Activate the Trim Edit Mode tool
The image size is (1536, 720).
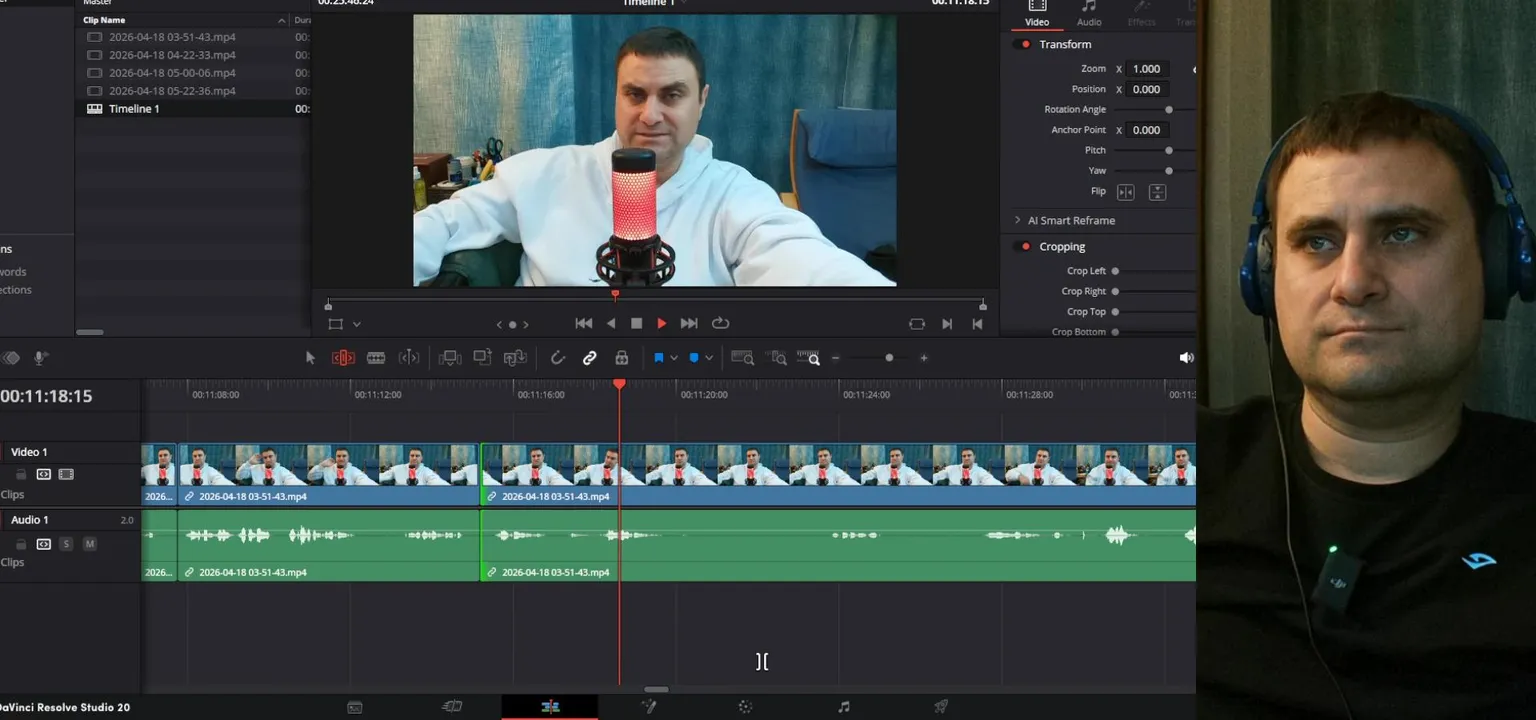(x=343, y=358)
